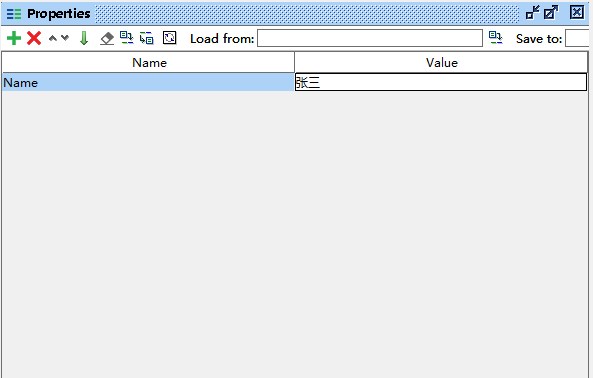The height and width of the screenshot is (378, 593).
Task: Add a new property with green plus
Action: click(14, 38)
